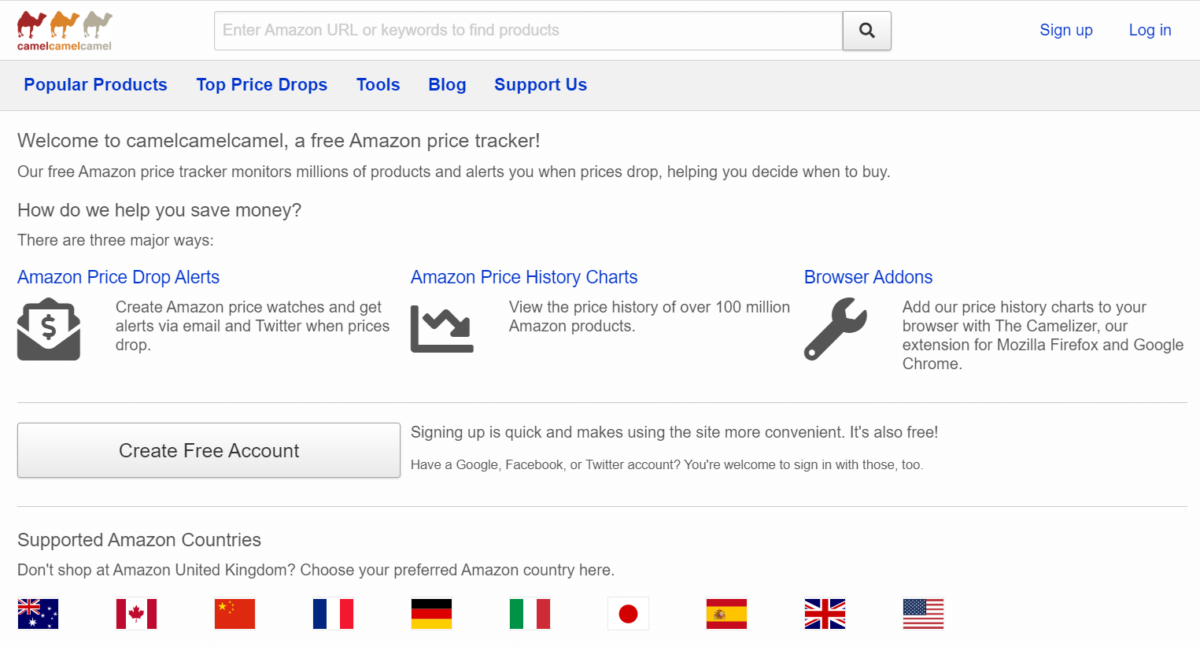Click the Amazon URL search field
Viewport: 1200px width, 647px height.
(x=528, y=30)
